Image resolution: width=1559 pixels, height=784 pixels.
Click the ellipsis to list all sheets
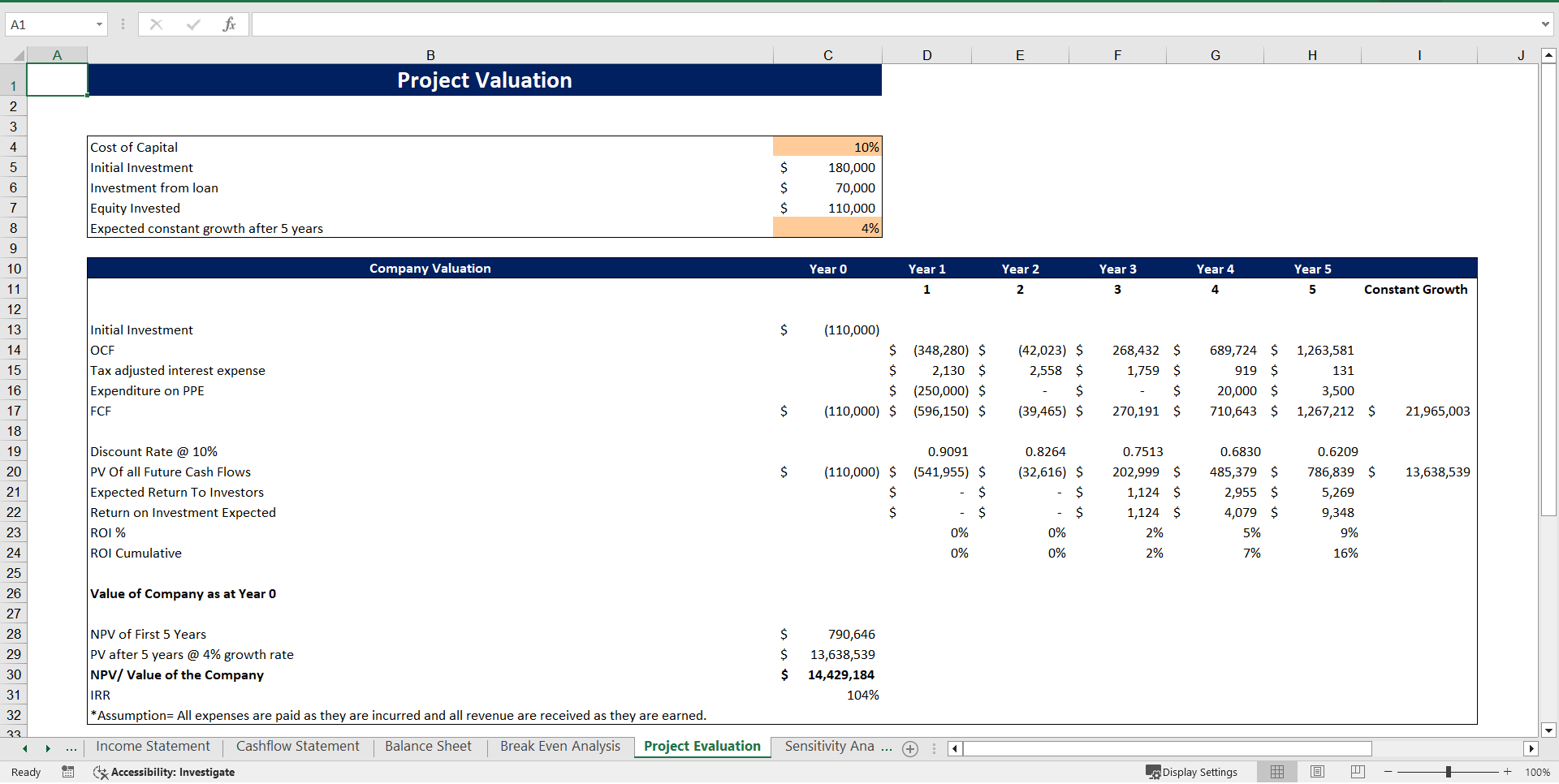pos(71,749)
